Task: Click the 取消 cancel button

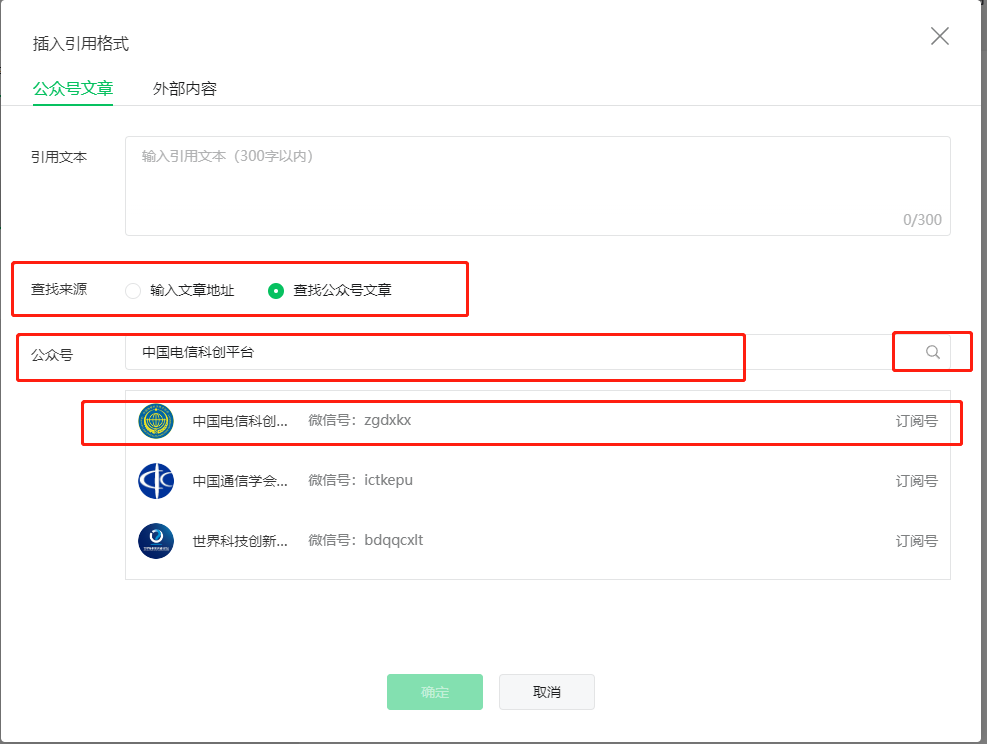Action: tap(546, 692)
